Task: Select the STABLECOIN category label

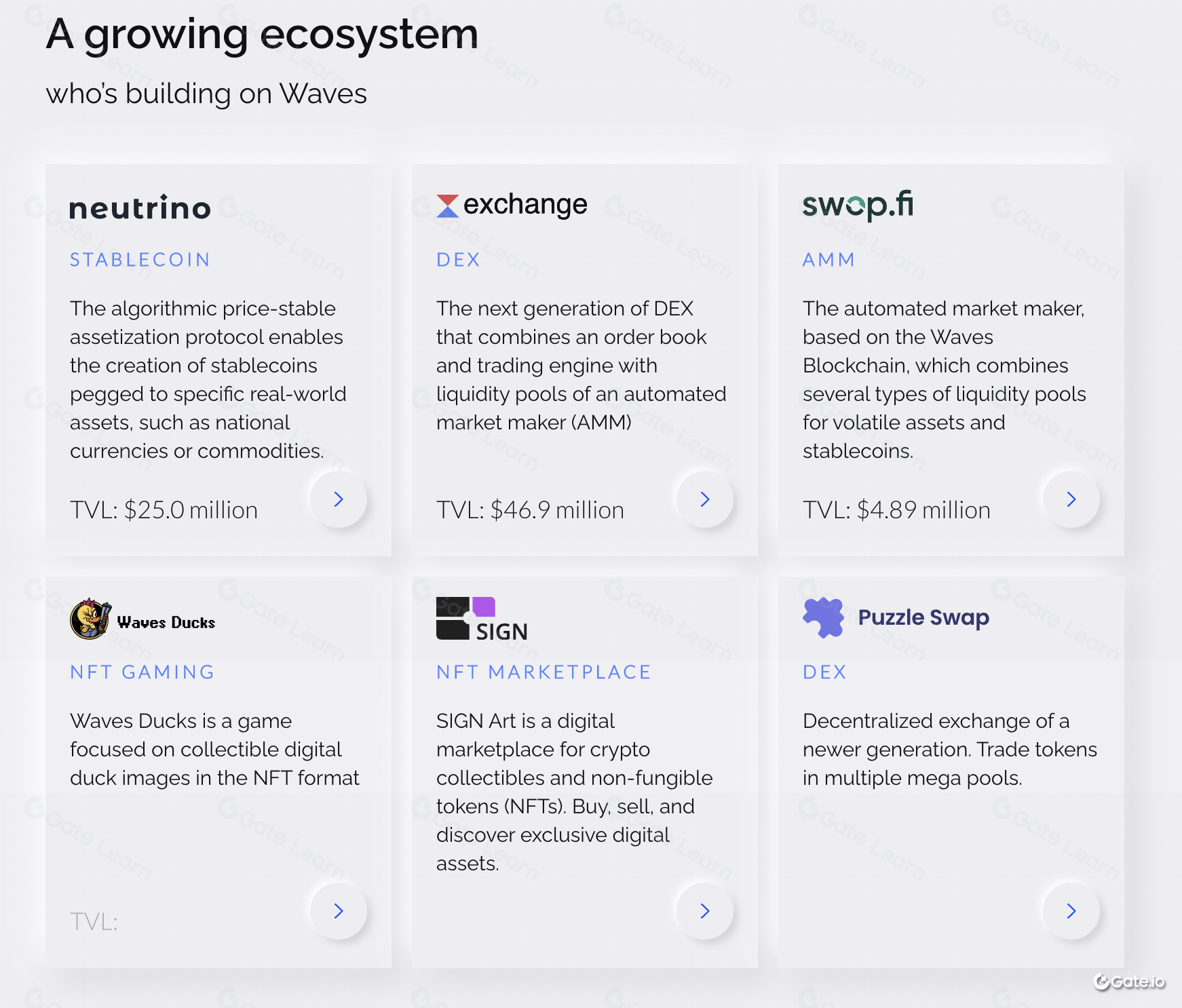Action: (x=140, y=260)
